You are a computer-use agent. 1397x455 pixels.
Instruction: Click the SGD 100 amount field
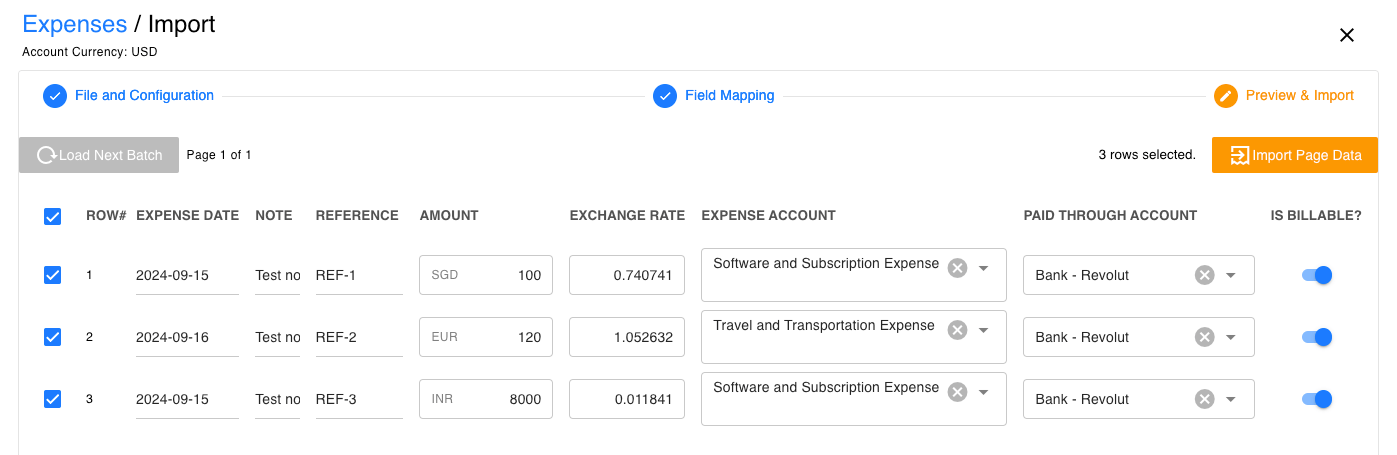486,275
